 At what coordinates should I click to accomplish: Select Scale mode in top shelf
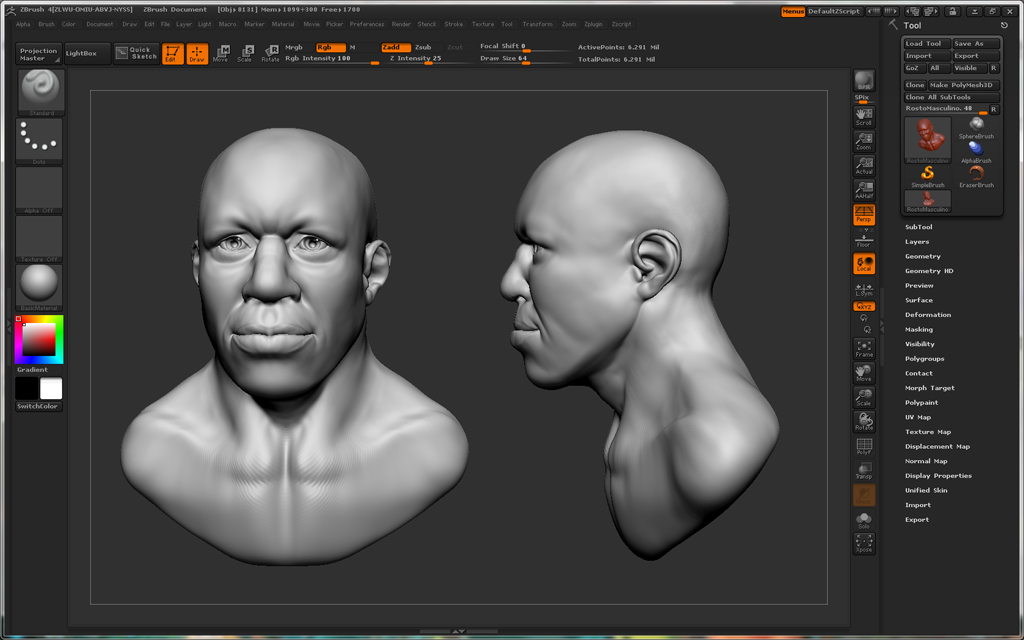(245, 54)
